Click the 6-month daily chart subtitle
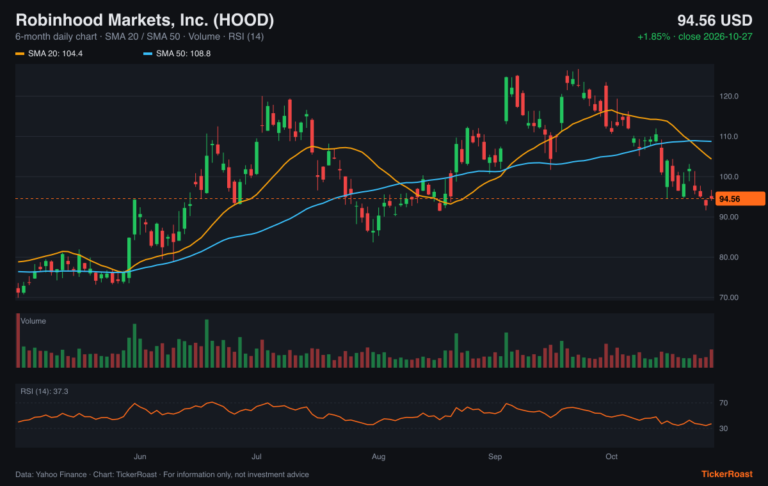 click(x=140, y=37)
